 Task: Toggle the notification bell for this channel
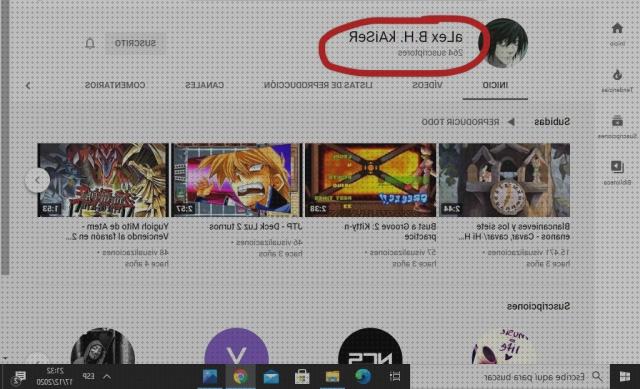pyautogui.click(x=90, y=43)
